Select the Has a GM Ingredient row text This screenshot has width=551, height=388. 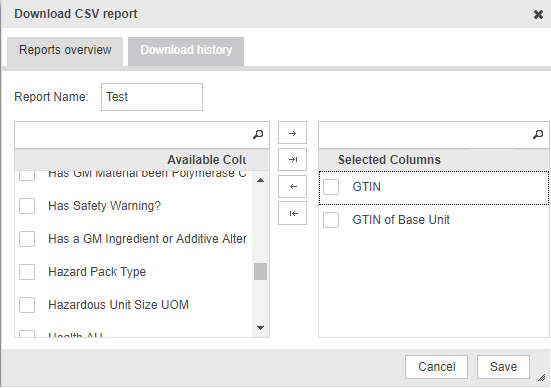coord(147,239)
